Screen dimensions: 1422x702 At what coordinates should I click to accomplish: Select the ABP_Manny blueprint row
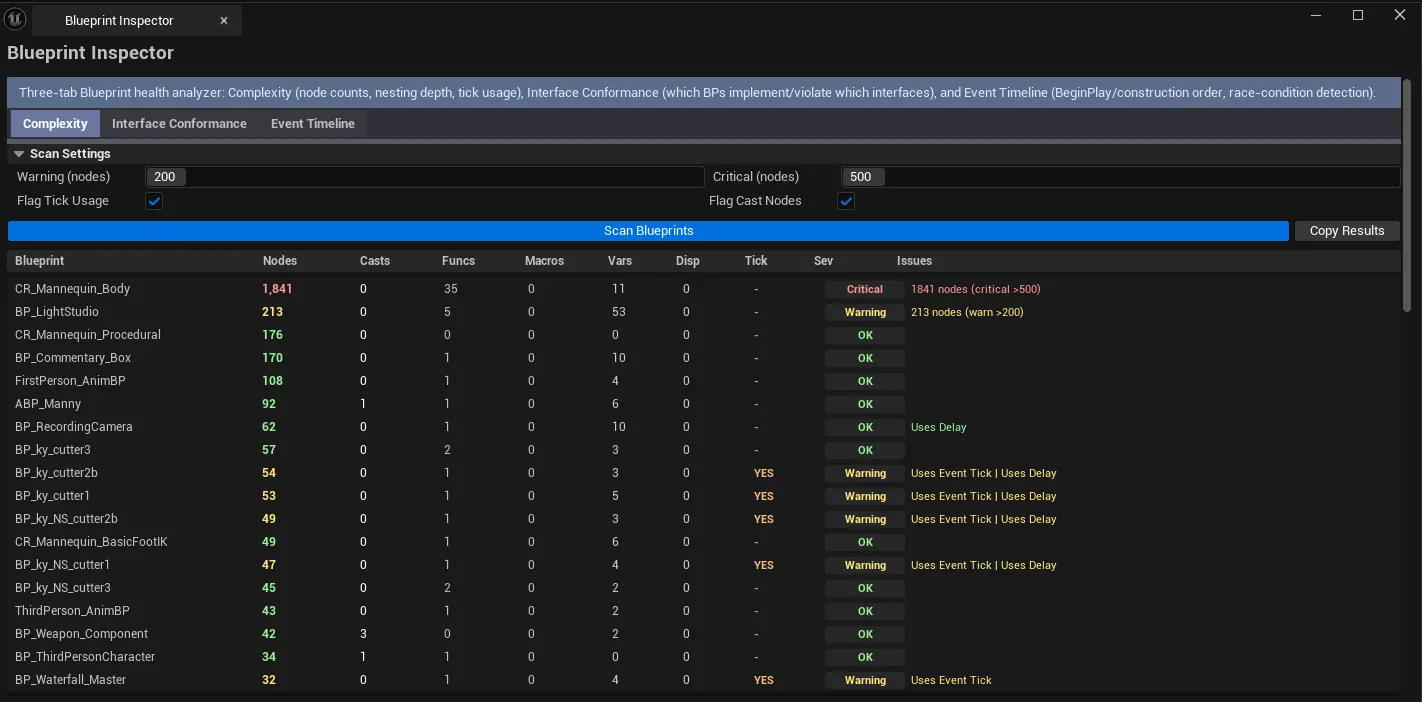[704, 404]
